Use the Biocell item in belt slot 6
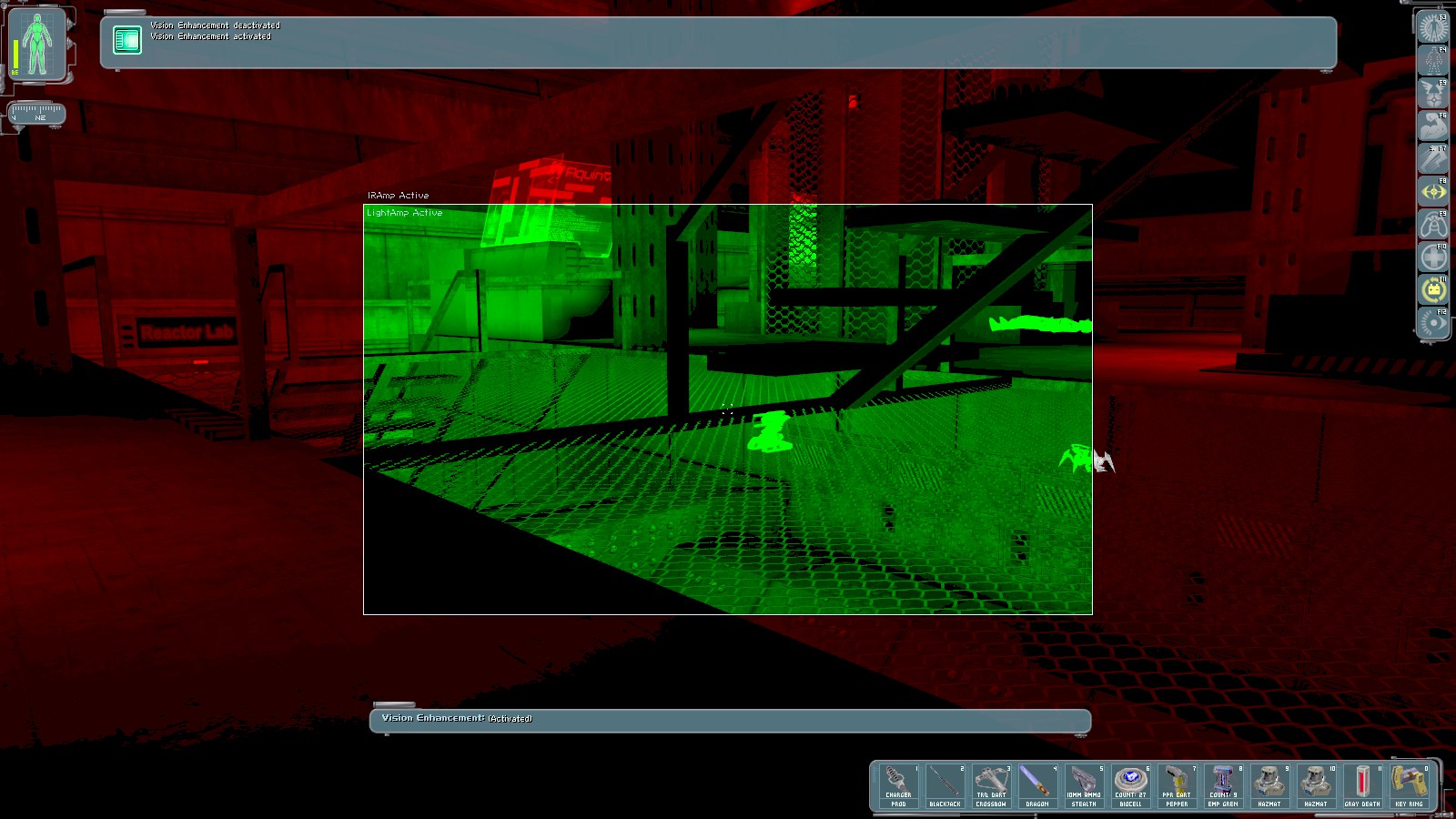This screenshot has width=1456, height=819. (1131, 786)
